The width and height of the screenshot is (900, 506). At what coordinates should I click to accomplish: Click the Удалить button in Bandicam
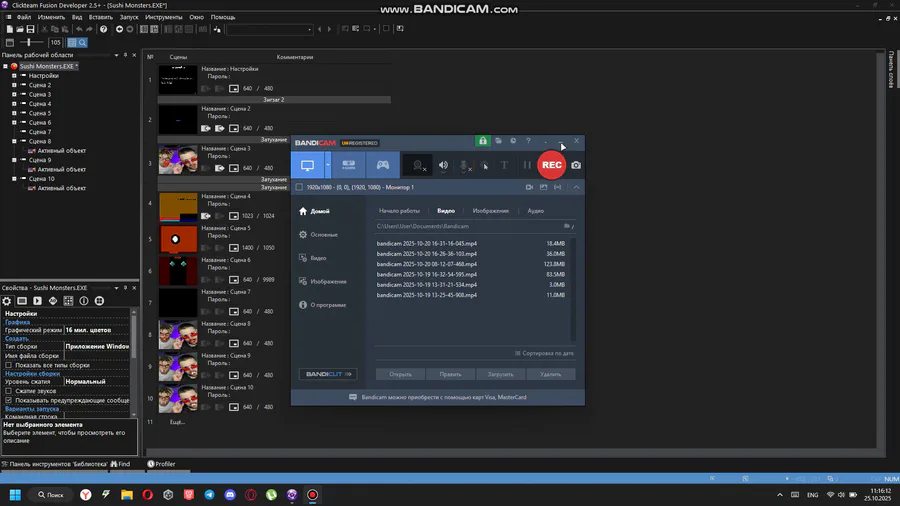click(550, 374)
